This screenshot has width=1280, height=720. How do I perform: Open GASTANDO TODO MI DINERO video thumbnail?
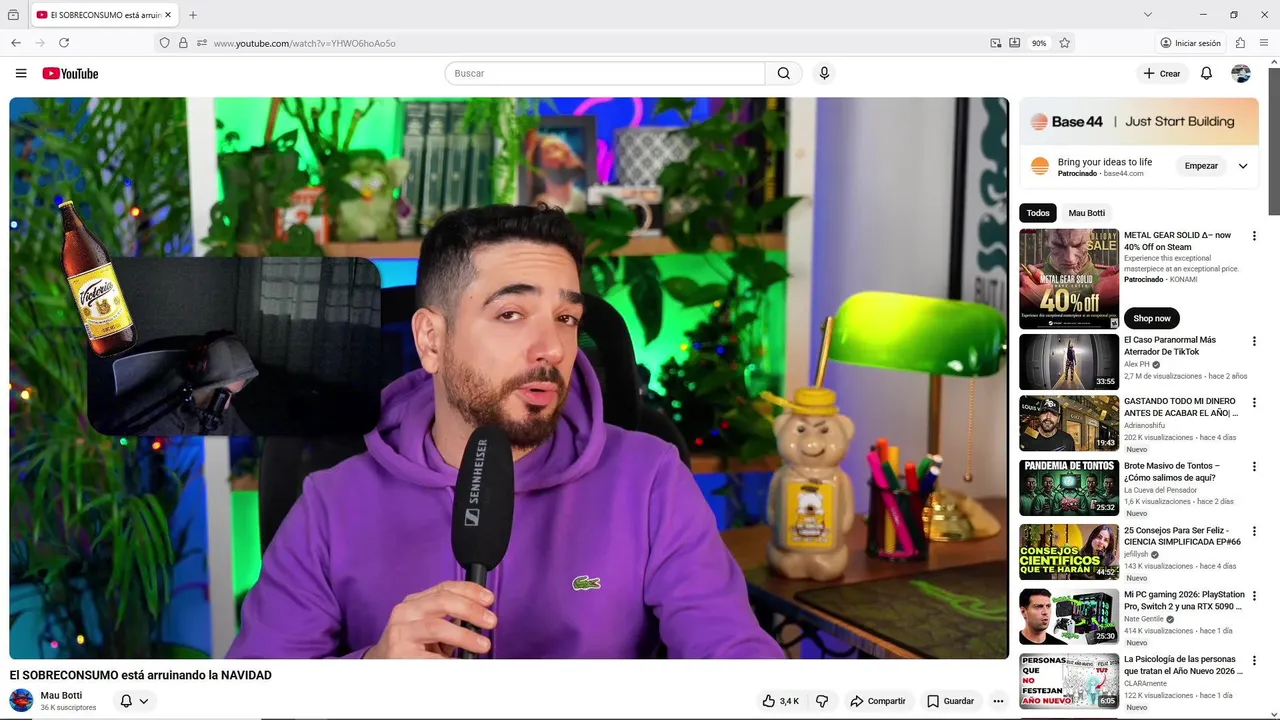point(1069,423)
